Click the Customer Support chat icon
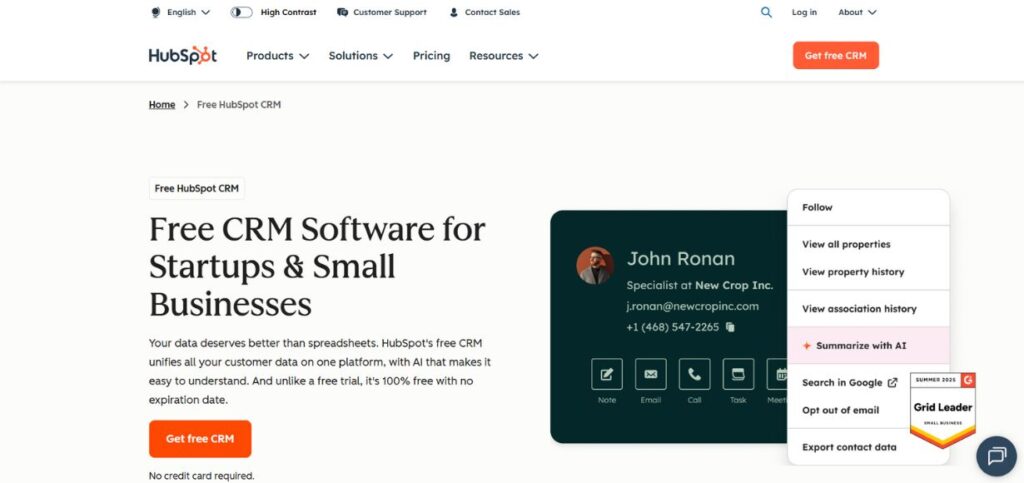The image size is (1024, 483). pyautogui.click(x=342, y=12)
